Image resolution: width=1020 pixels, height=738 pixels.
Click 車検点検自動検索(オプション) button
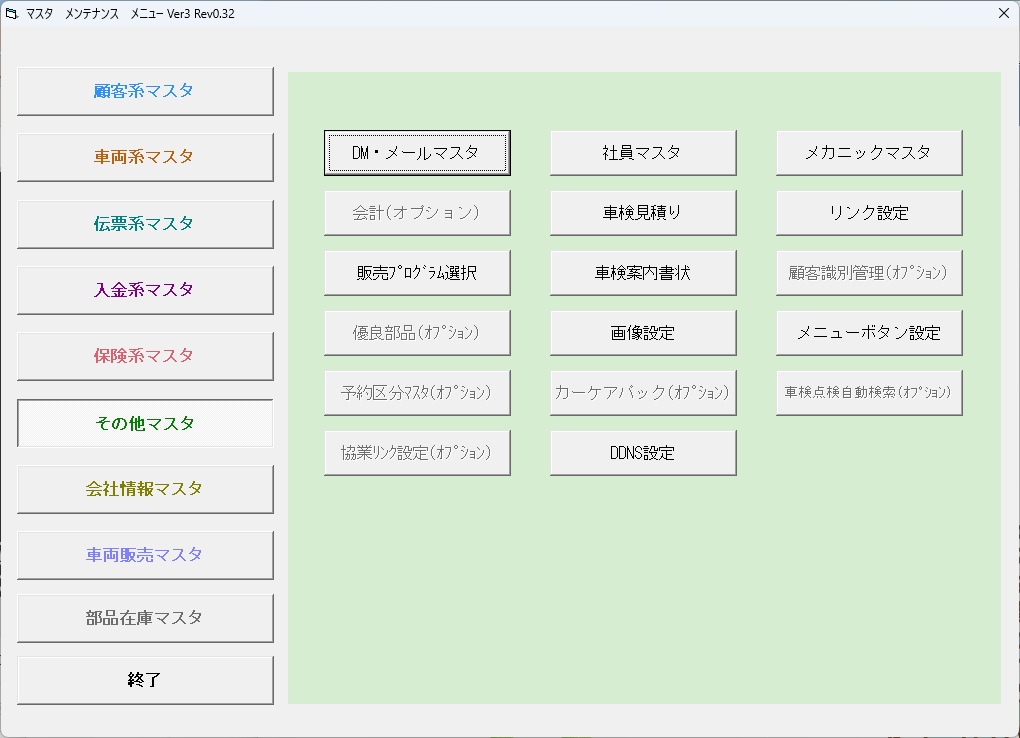(869, 392)
